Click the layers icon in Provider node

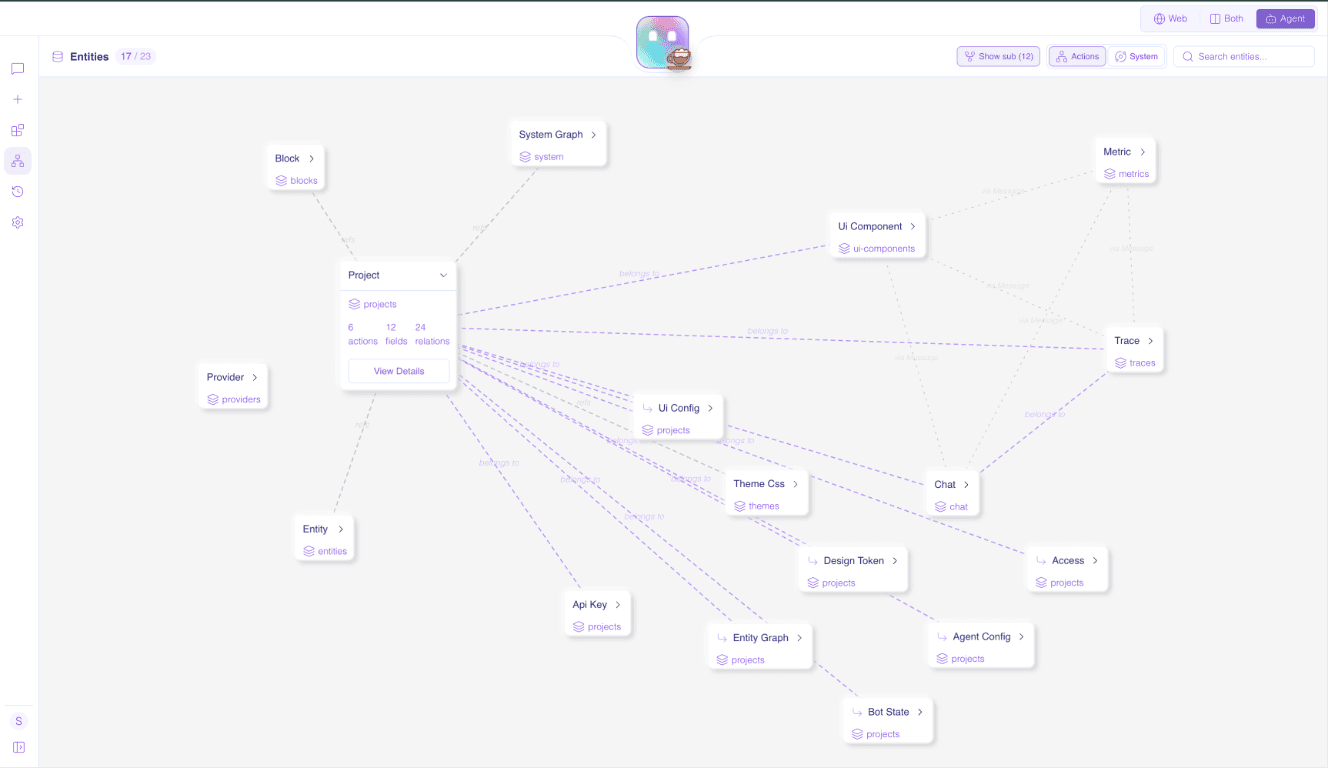[x=213, y=399]
